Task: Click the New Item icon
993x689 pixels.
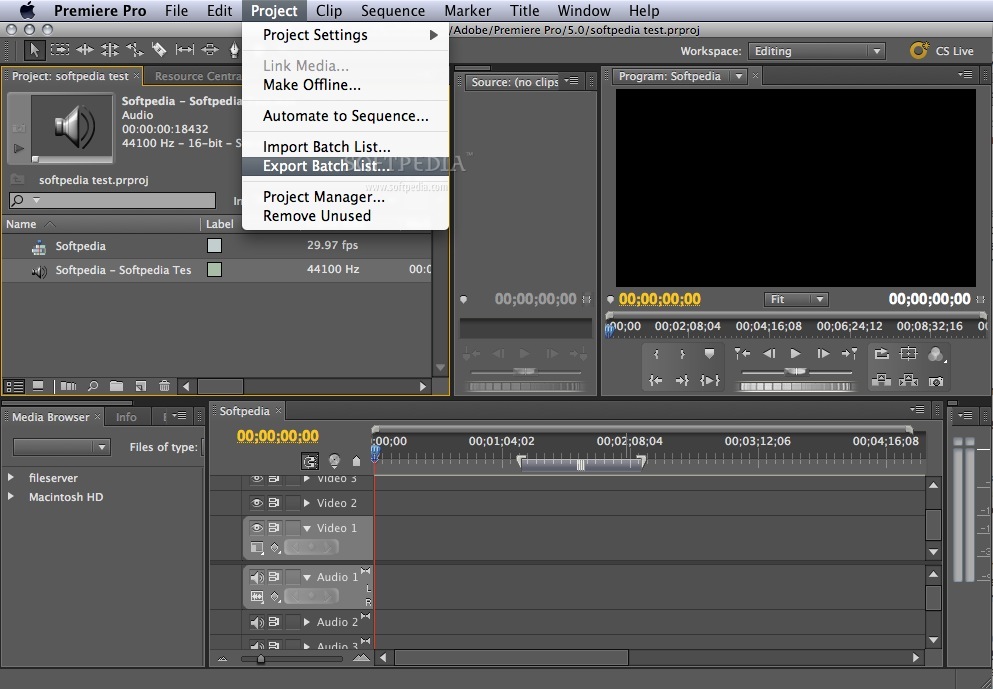Action: (x=141, y=386)
